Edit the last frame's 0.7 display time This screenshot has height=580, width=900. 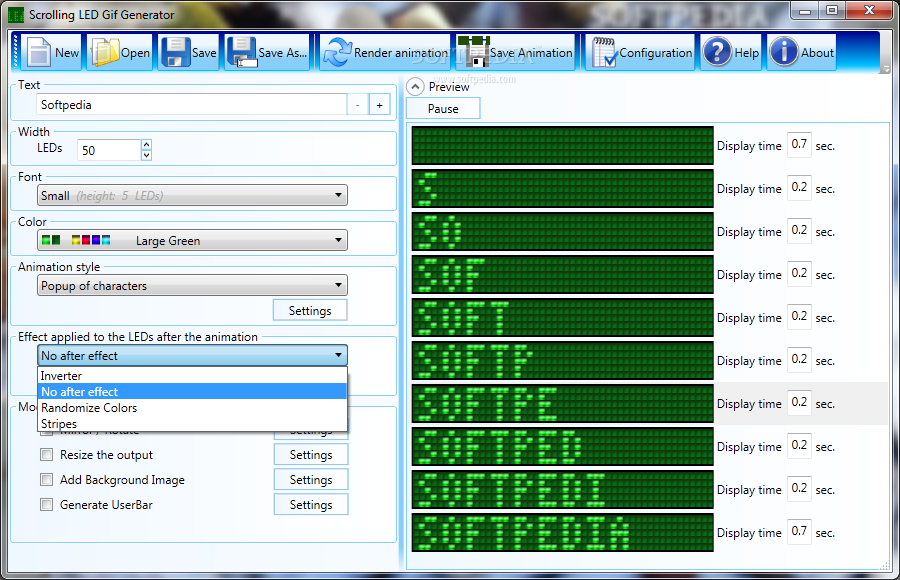click(x=799, y=532)
